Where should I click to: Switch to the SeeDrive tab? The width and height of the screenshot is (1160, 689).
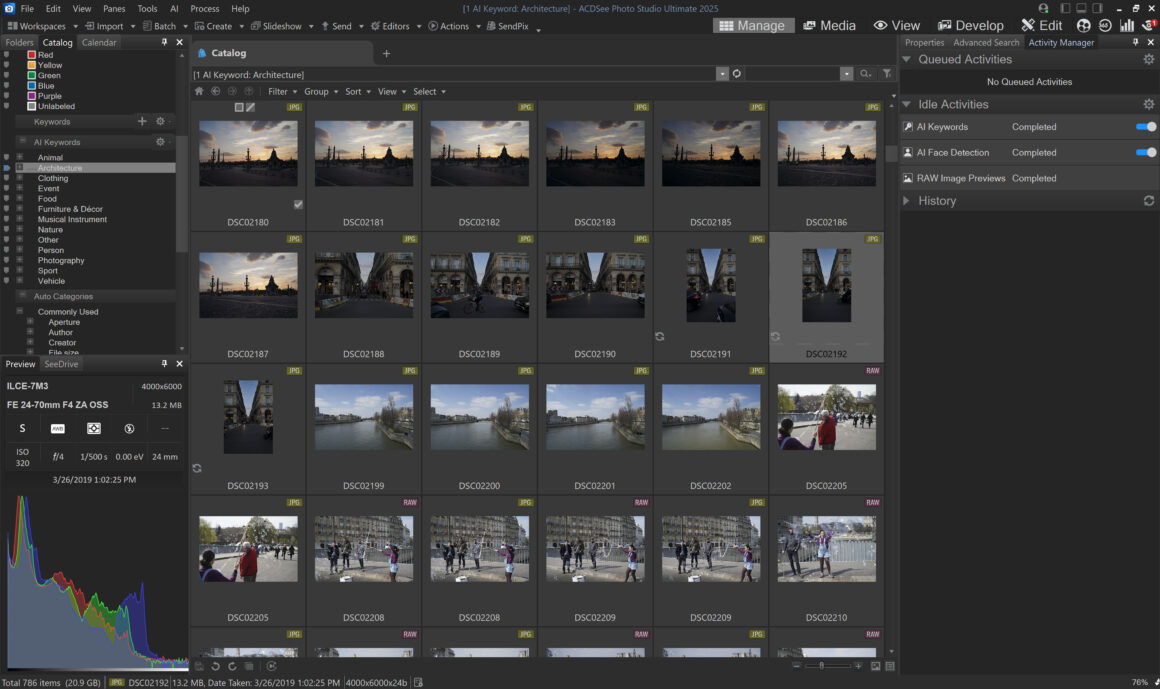61,364
